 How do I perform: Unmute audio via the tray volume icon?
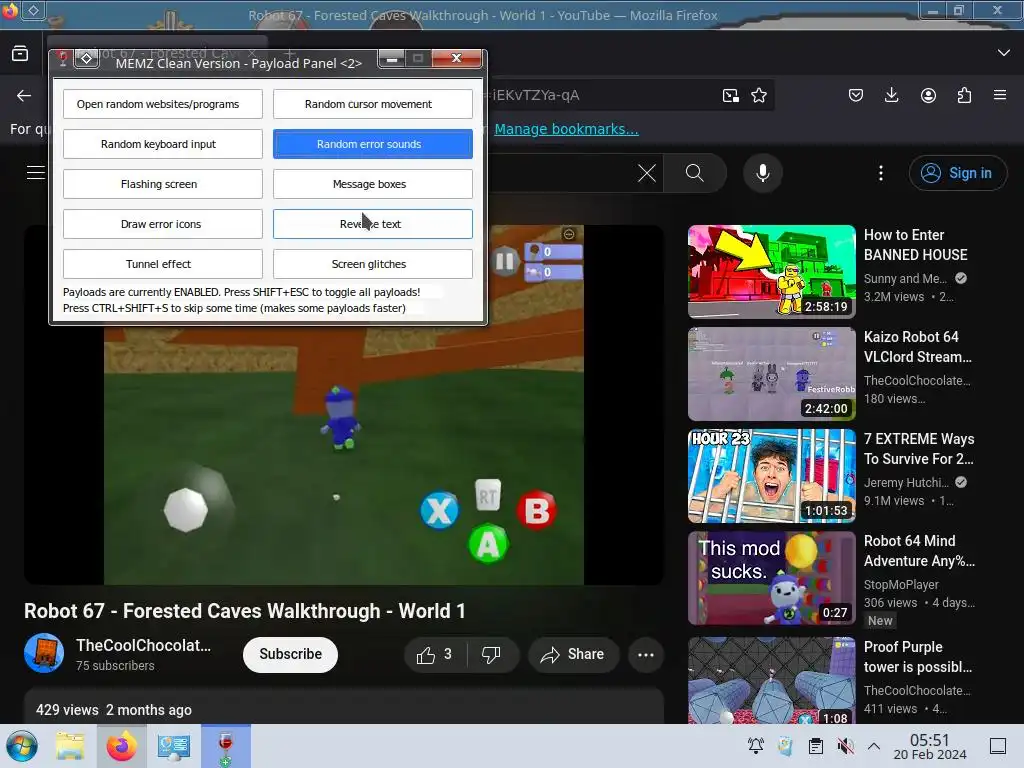point(845,746)
